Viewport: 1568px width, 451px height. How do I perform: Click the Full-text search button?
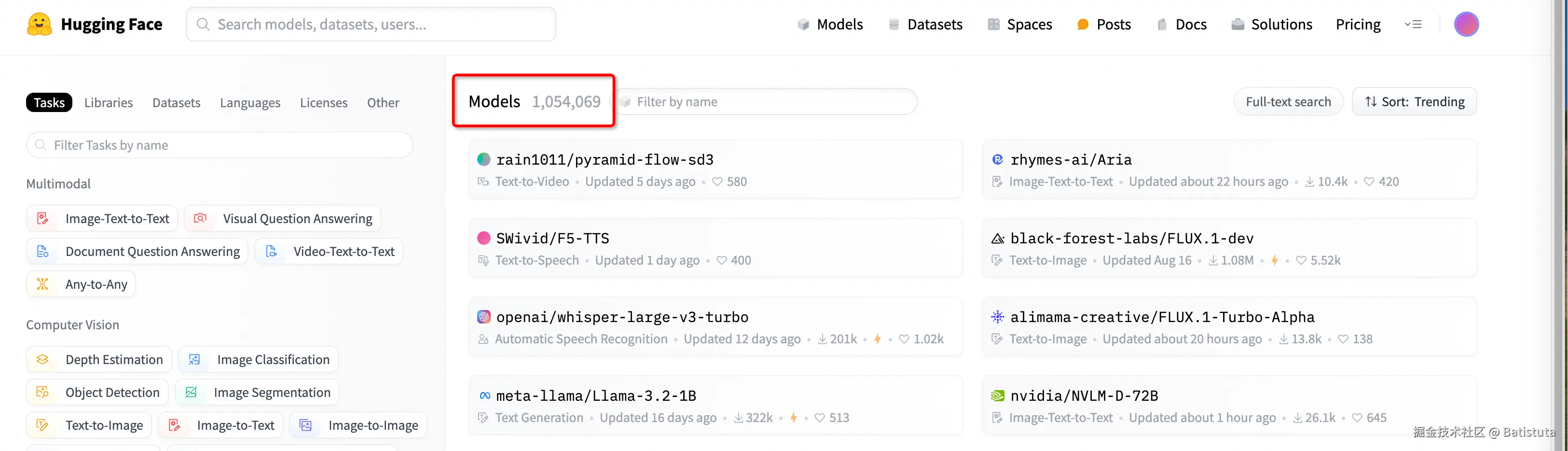click(x=1288, y=102)
